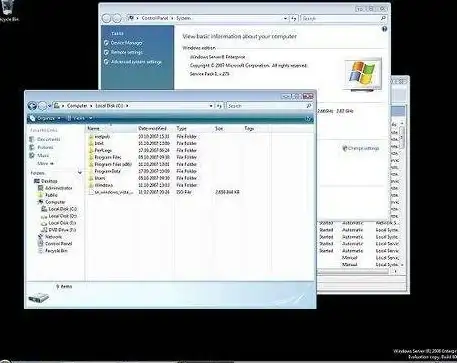Select Control Panel in the Folders tree
Image resolution: width=457 pixels, height=363 pixels.
[55, 244]
